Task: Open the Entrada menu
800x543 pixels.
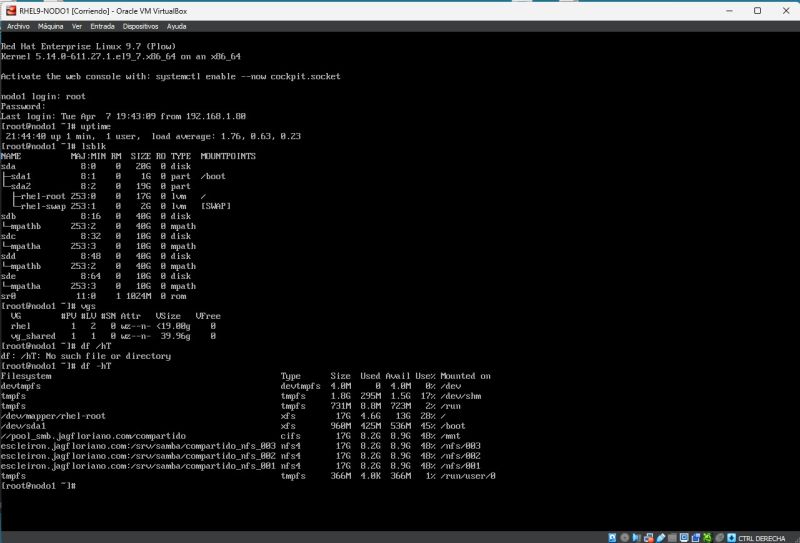Action: coord(103,27)
